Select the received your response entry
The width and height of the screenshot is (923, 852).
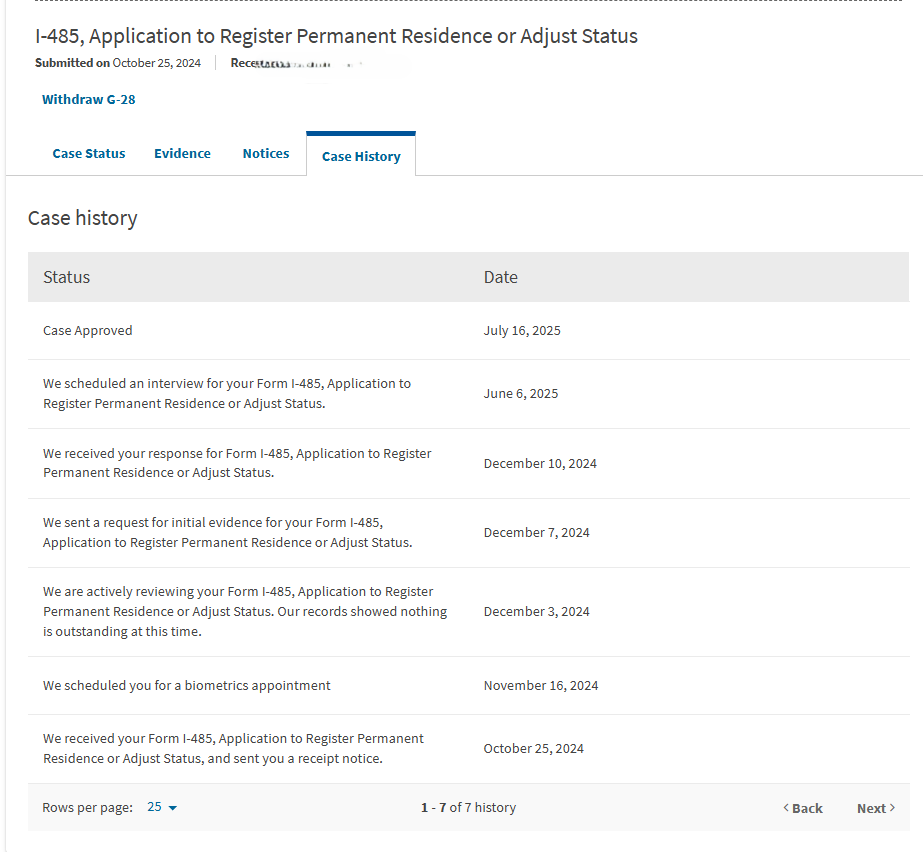pyautogui.click(x=237, y=463)
